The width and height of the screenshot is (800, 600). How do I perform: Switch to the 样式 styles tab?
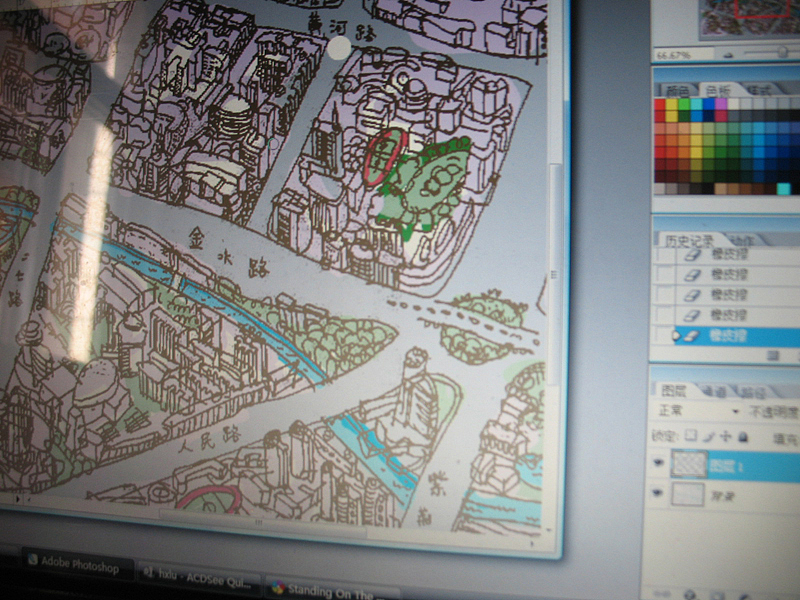759,90
